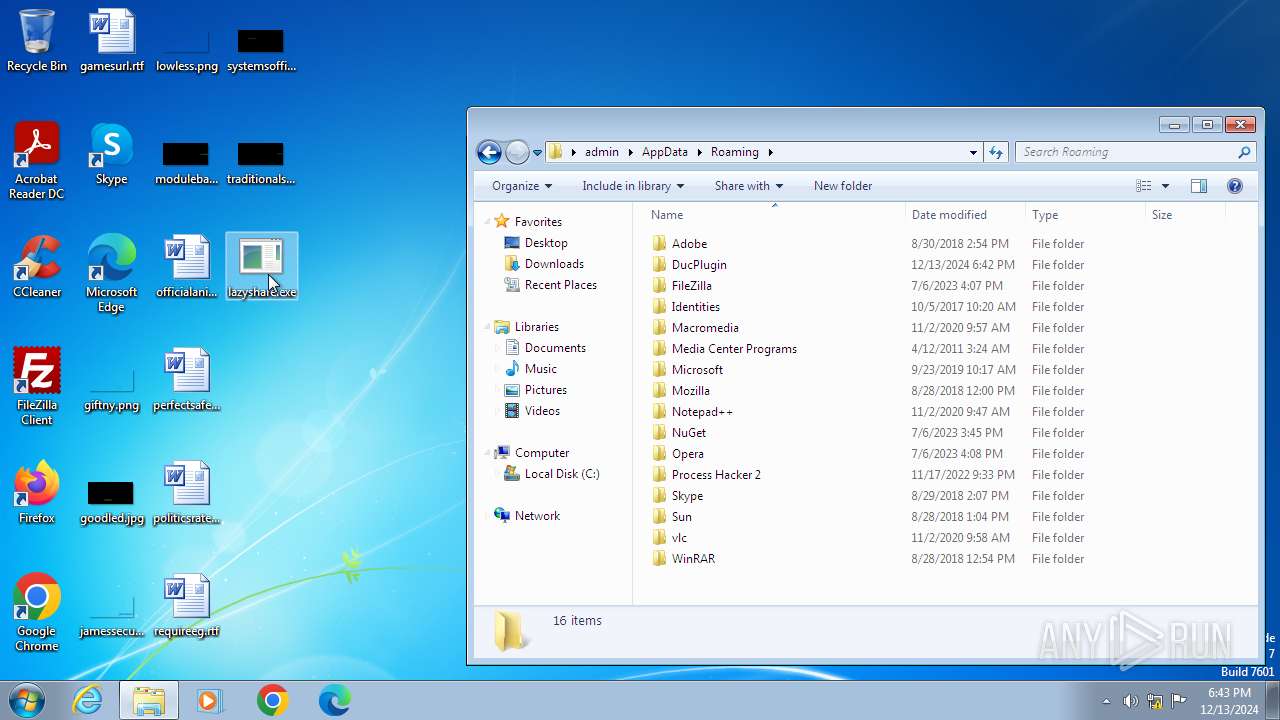
Task: Click the volume tray icon
Action: (x=1130, y=701)
